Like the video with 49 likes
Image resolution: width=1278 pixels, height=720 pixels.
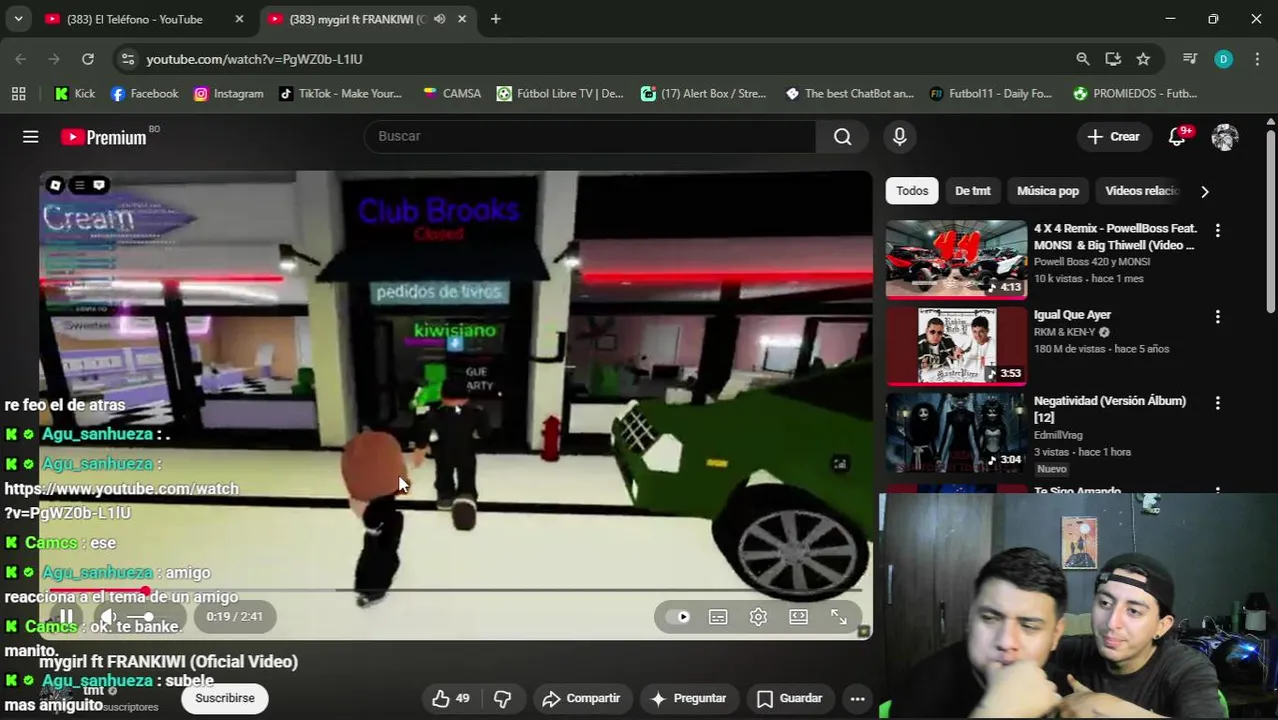click(x=450, y=698)
